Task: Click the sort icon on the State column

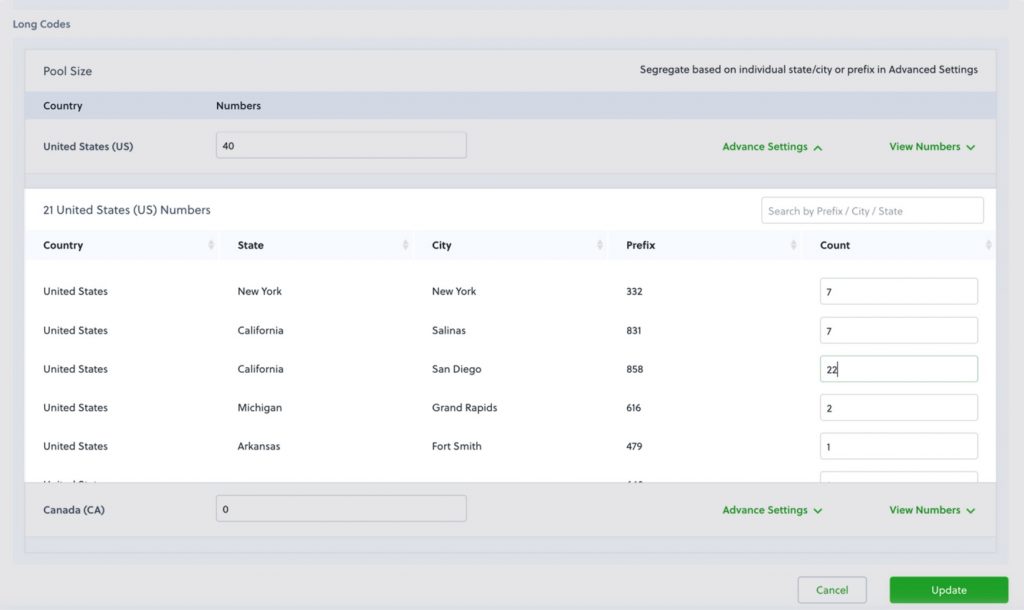Action: (406, 245)
